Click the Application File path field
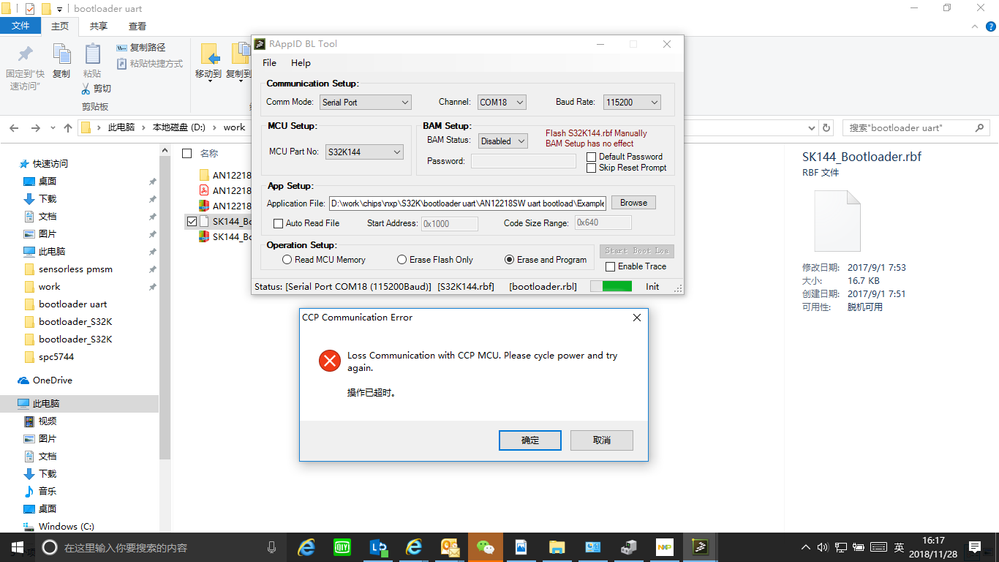The height and width of the screenshot is (562, 999). 468,203
